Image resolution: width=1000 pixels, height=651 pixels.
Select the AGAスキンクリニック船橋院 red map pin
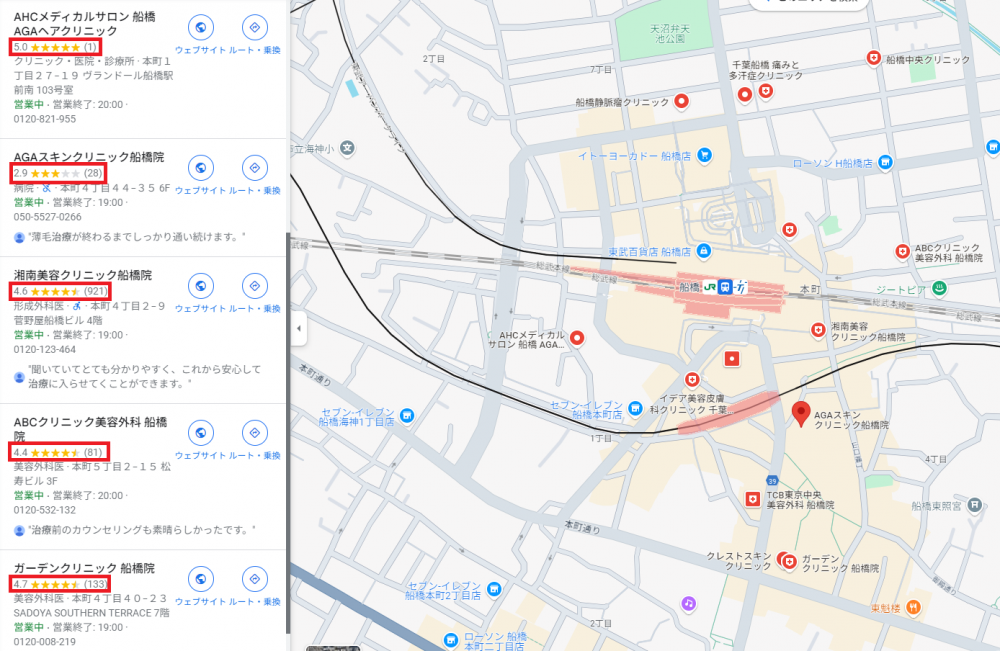(x=800, y=414)
